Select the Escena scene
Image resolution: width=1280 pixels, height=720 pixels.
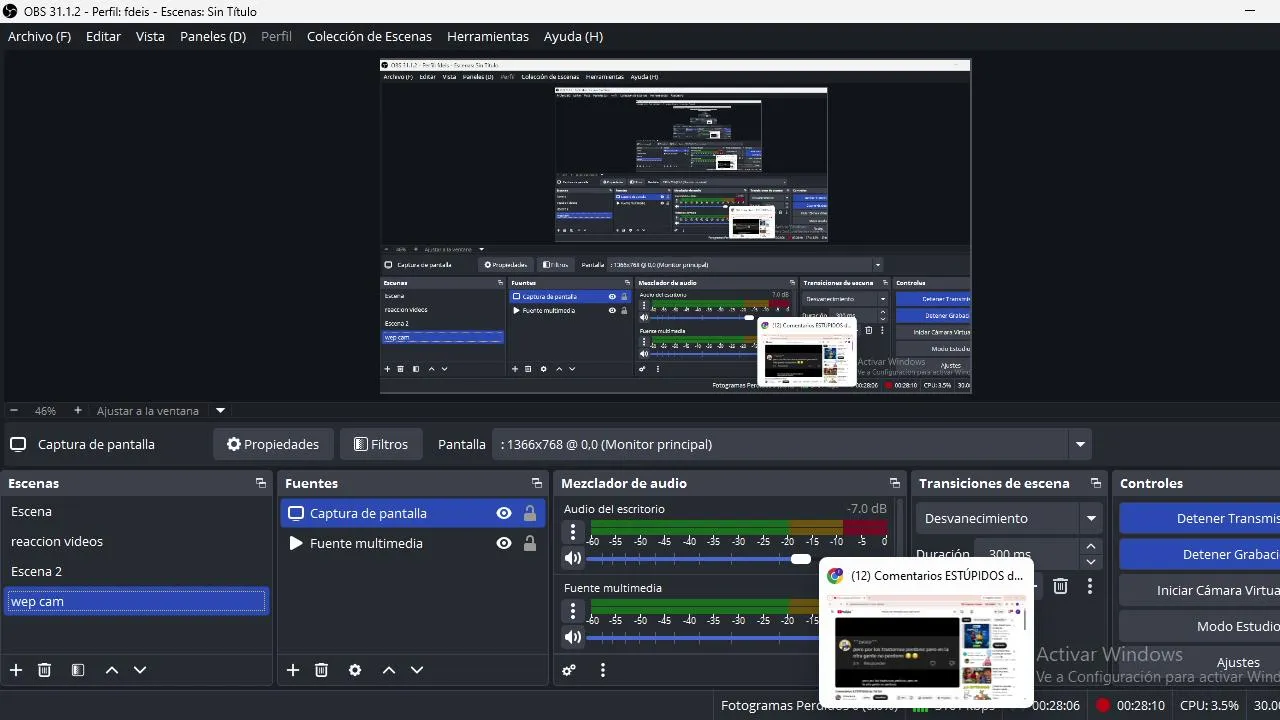136,511
